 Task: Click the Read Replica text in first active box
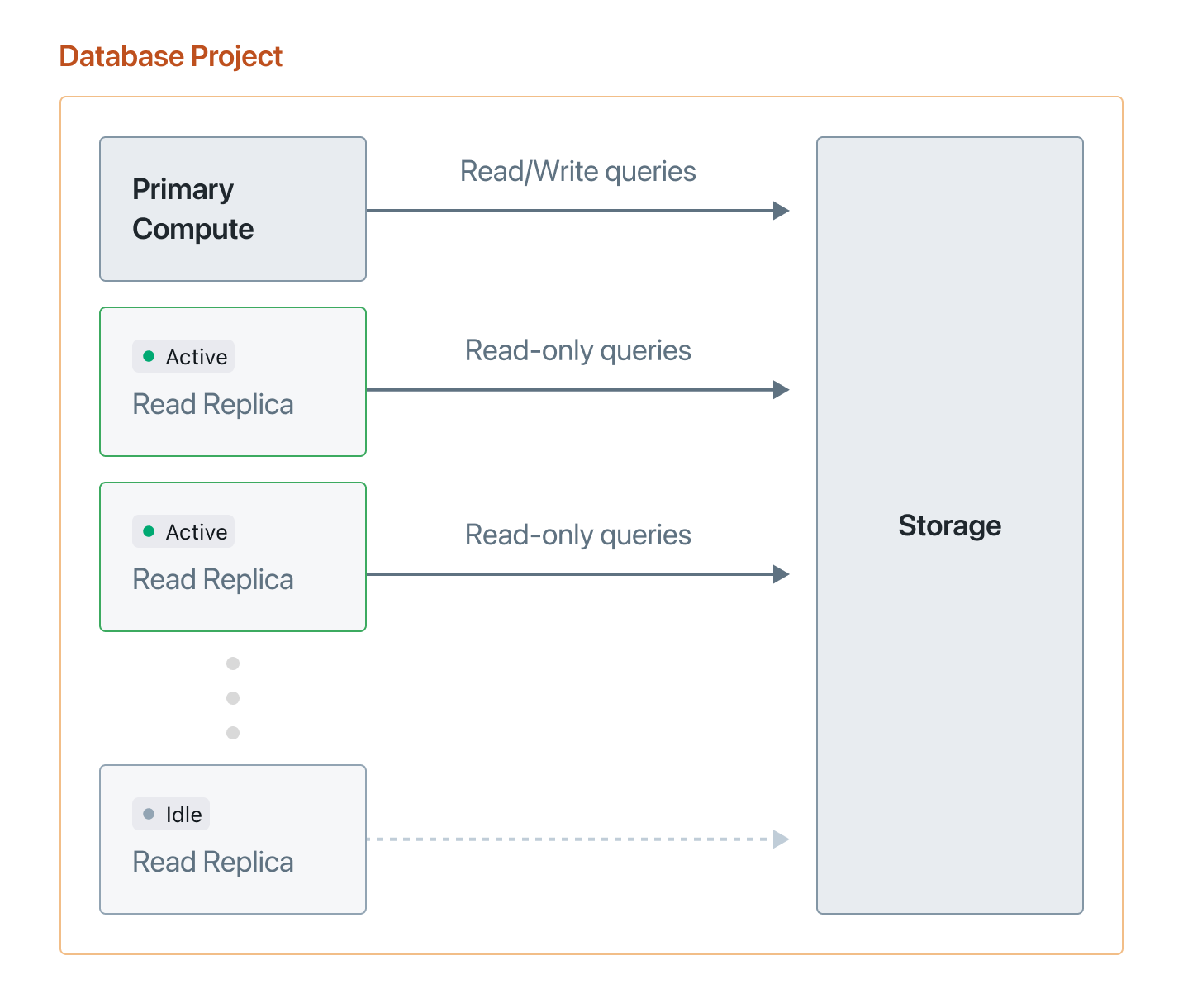(213, 405)
